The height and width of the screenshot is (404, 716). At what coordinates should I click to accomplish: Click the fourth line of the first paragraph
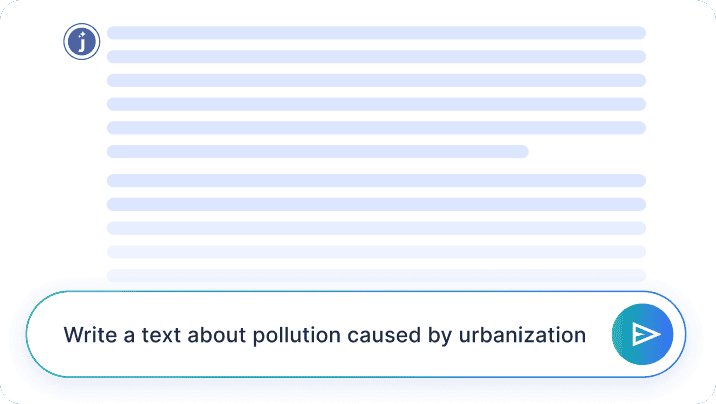[x=376, y=104]
